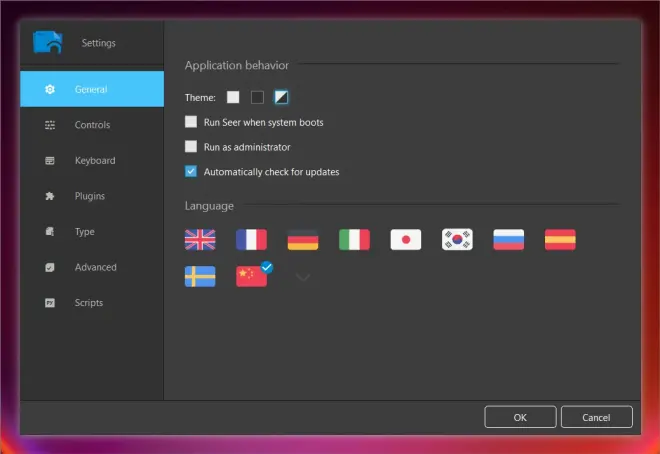This screenshot has height=454, width=660.
Task: Choose the auto split theme swatch
Action: coord(281,97)
